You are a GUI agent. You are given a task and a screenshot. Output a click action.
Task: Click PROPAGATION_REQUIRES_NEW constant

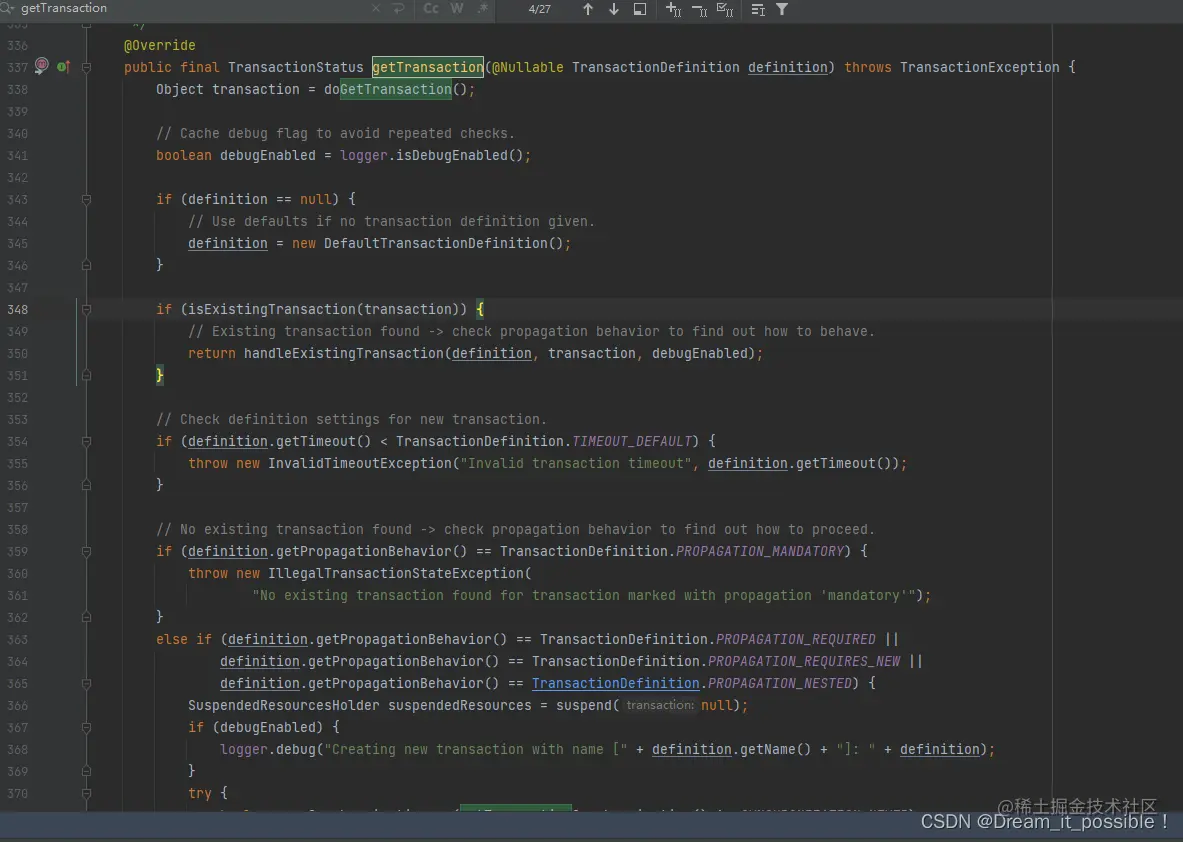click(x=804, y=661)
